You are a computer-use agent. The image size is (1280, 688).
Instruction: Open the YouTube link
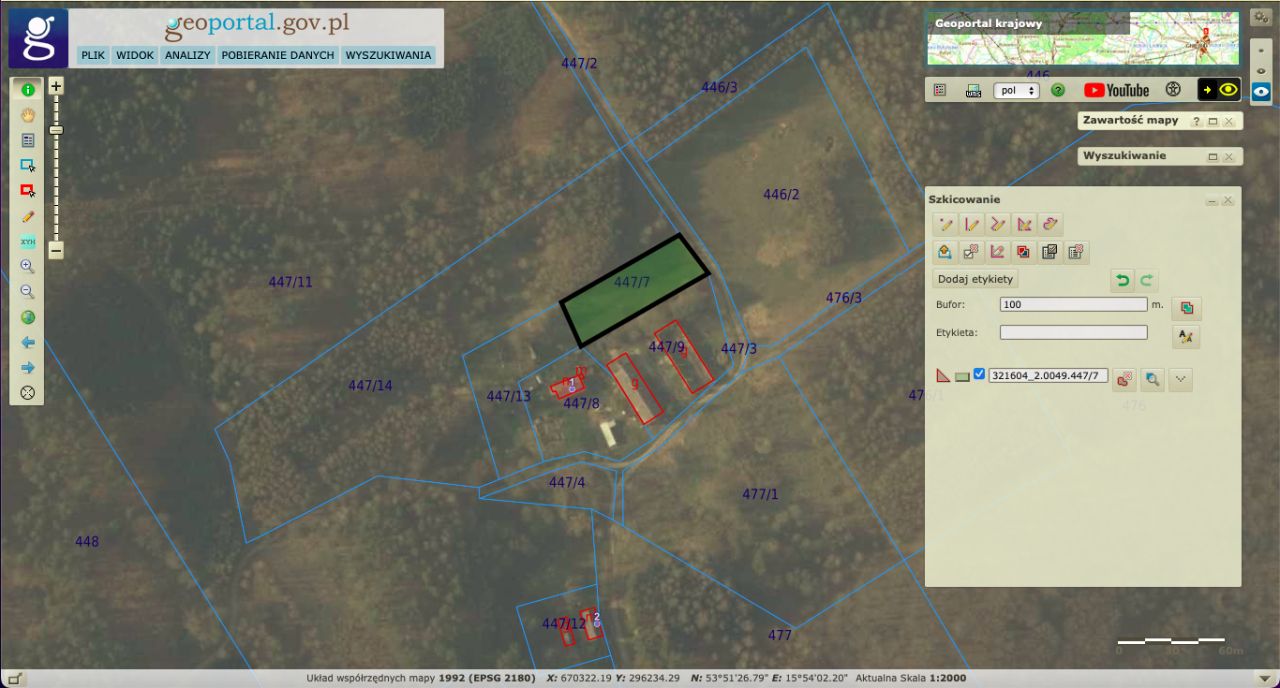click(x=1116, y=90)
